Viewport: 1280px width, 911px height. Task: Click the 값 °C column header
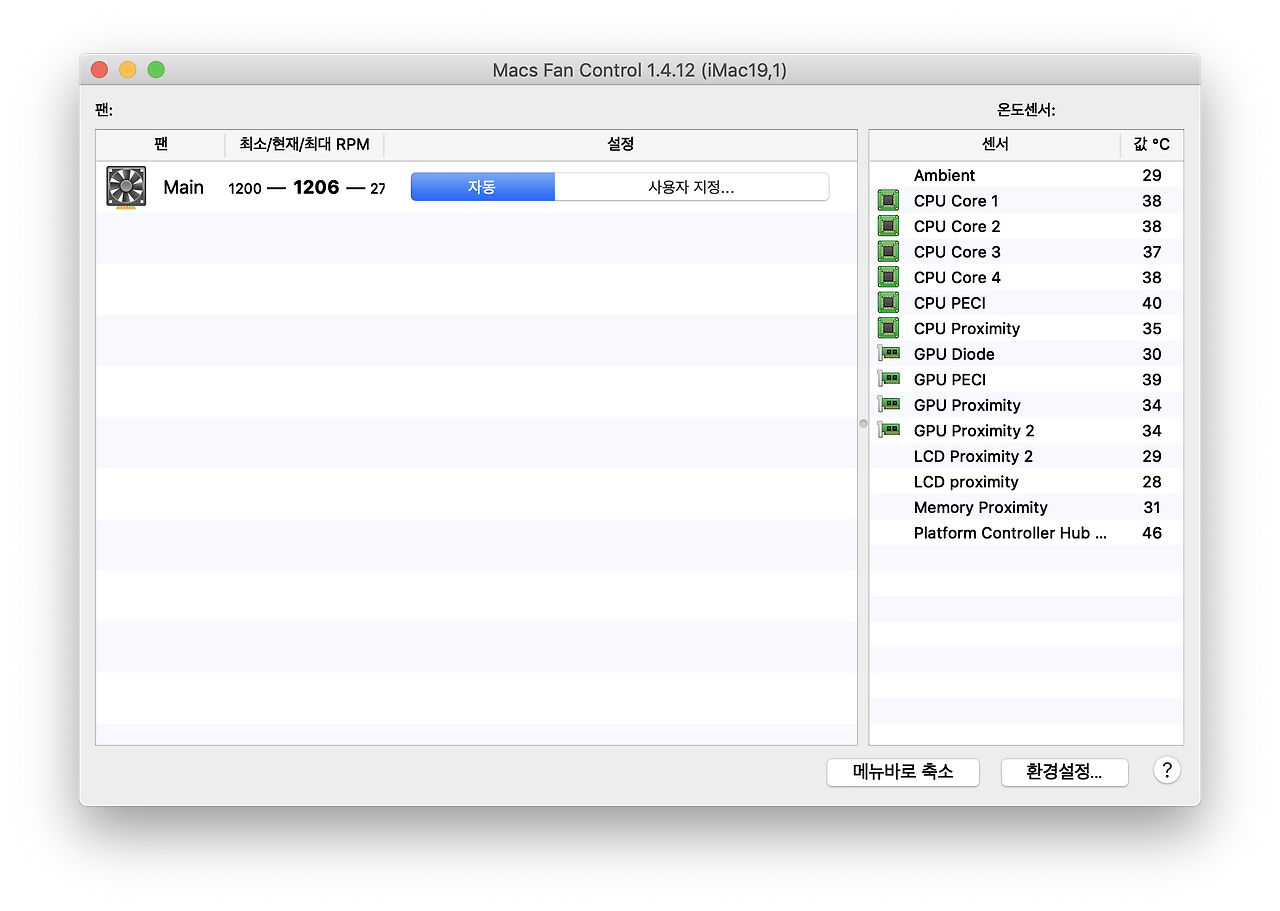pos(1152,145)
